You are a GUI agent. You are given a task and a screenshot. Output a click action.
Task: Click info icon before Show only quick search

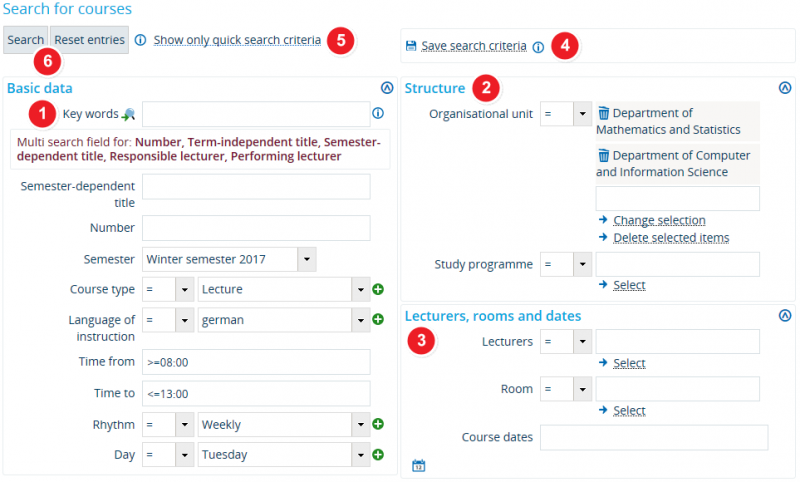click(140, 40)
